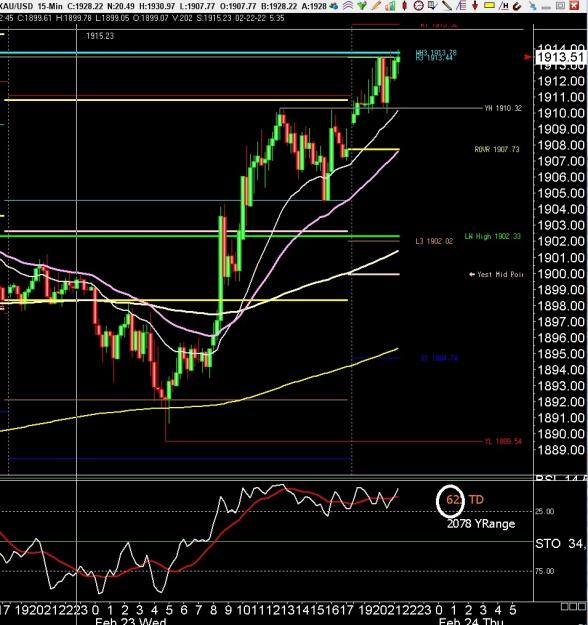Select the yellow rectangle drawing tool

489,5
